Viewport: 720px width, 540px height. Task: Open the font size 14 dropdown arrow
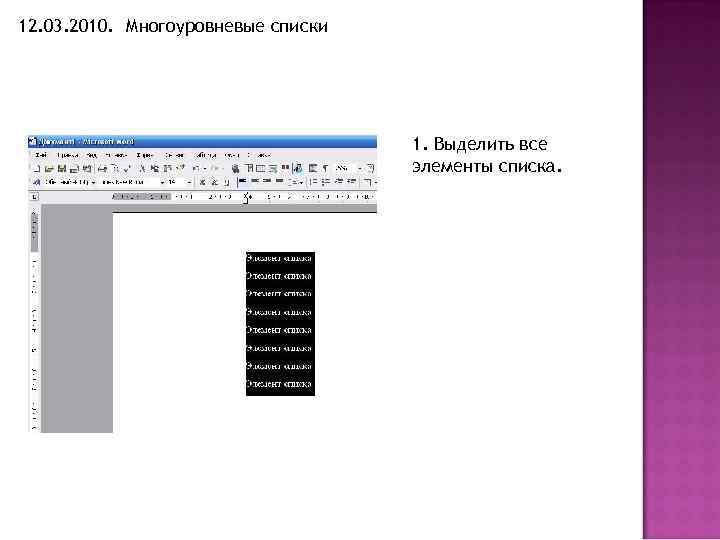[x=189, y=182]
